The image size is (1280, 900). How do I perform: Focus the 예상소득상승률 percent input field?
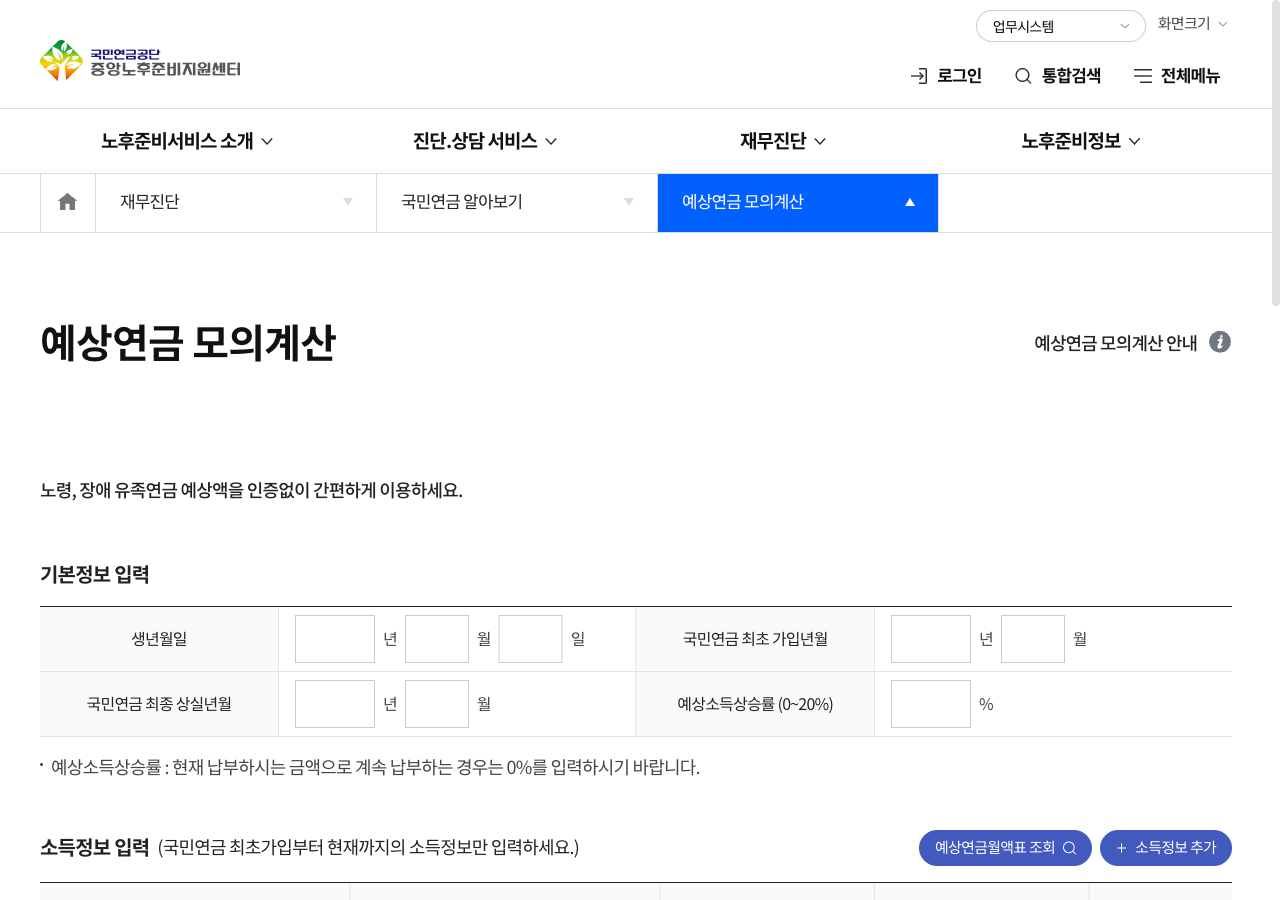tap(931, 704)
